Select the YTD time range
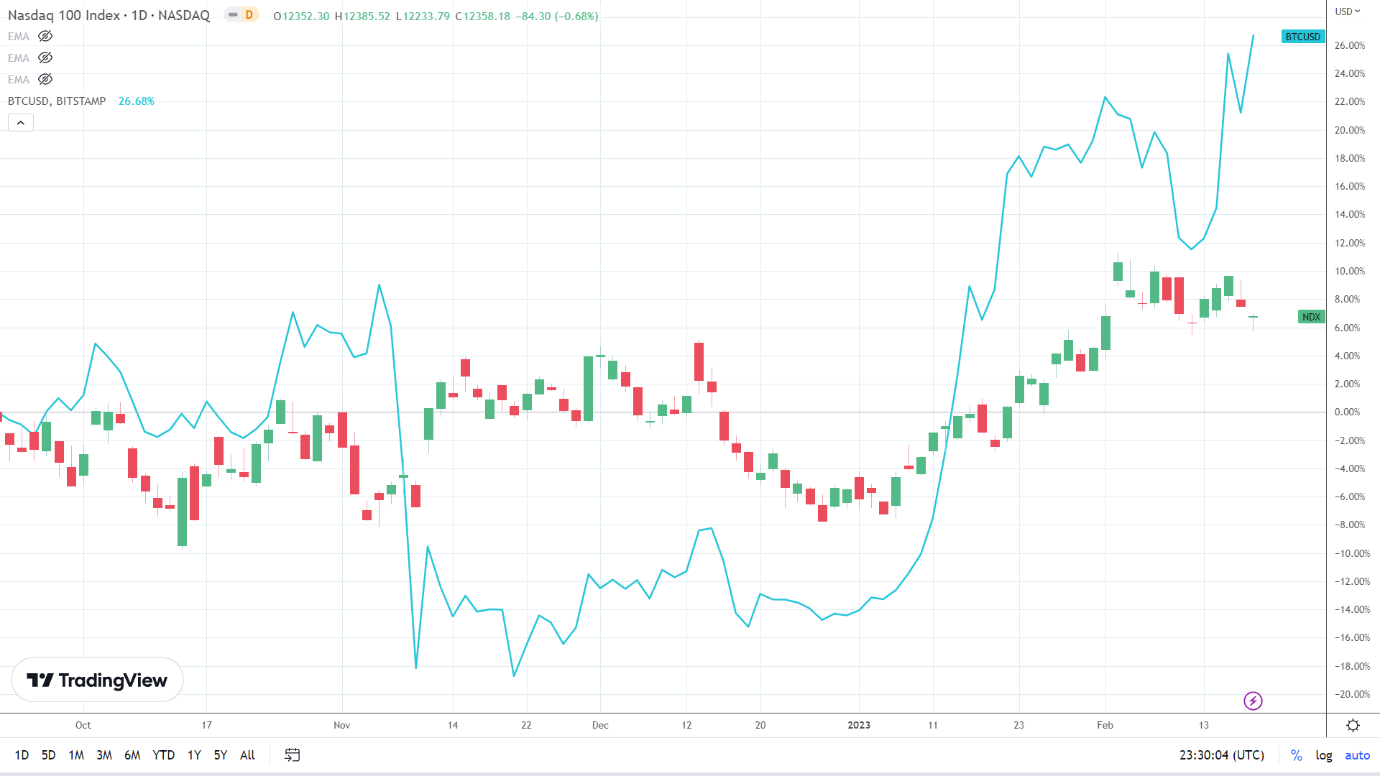1380x776 pixels. click(x=164, y=755)
